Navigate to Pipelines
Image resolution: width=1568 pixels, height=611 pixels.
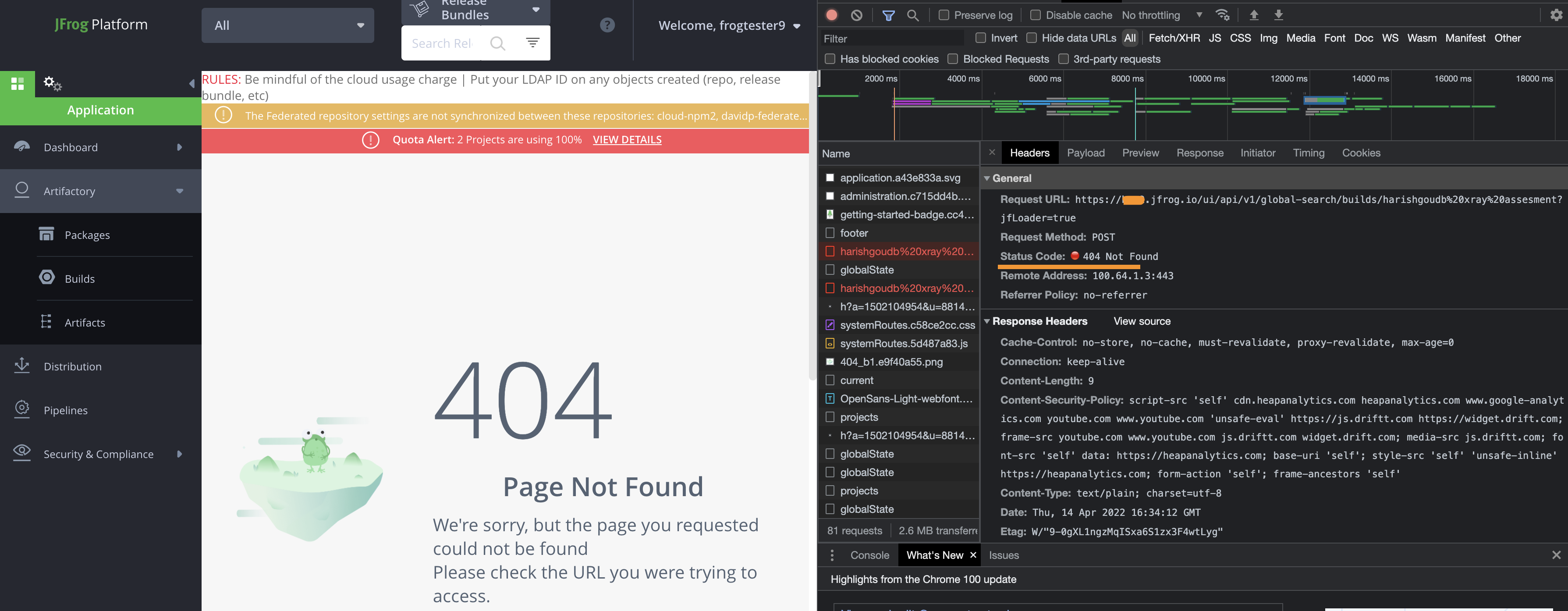tap(65, 409)
